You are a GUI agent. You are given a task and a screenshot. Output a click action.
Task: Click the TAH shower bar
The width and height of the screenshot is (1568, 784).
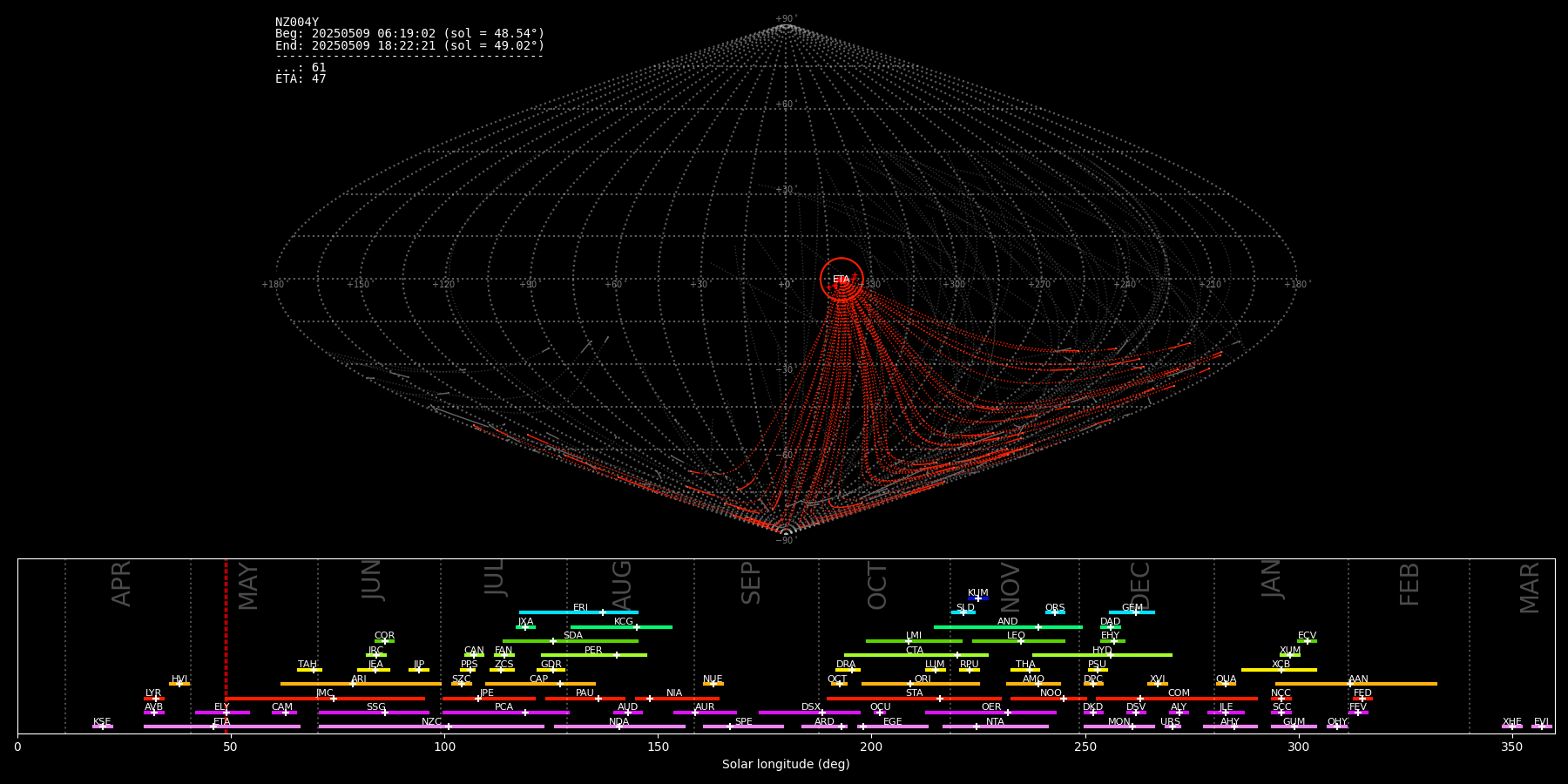pos(309,670)
